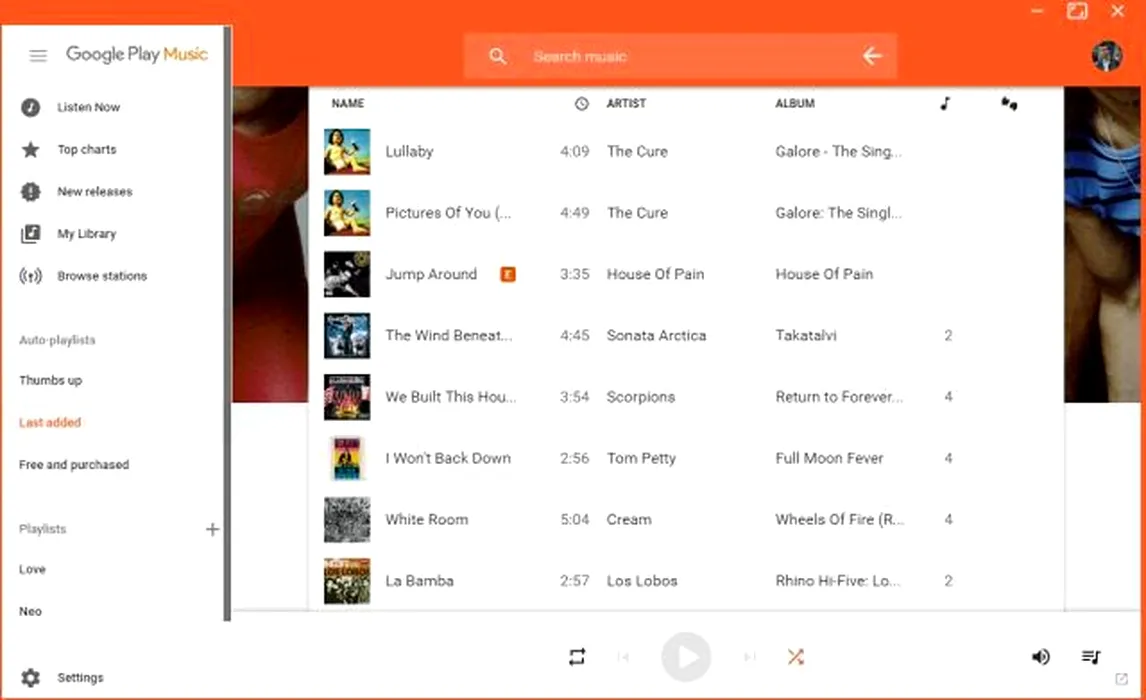Click the New releases badge icon
Viewport: 1146px width, 700px height.
pyautogui.click(x=30, y=191)
